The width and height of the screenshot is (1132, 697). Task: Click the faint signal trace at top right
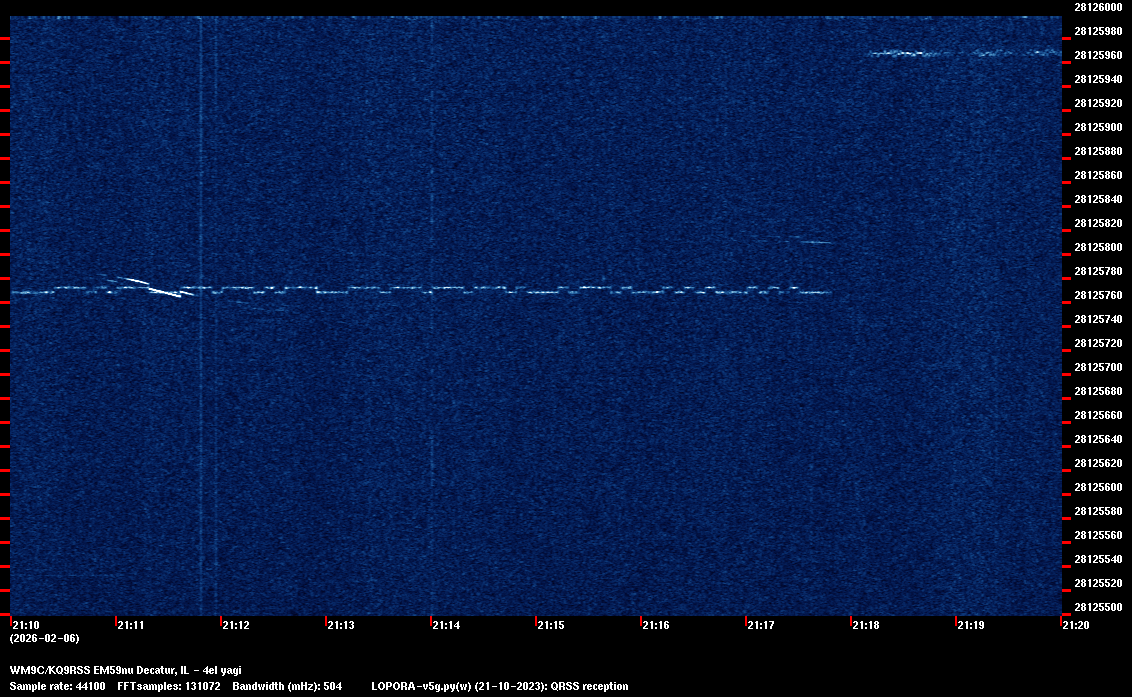tap(963, 53)
